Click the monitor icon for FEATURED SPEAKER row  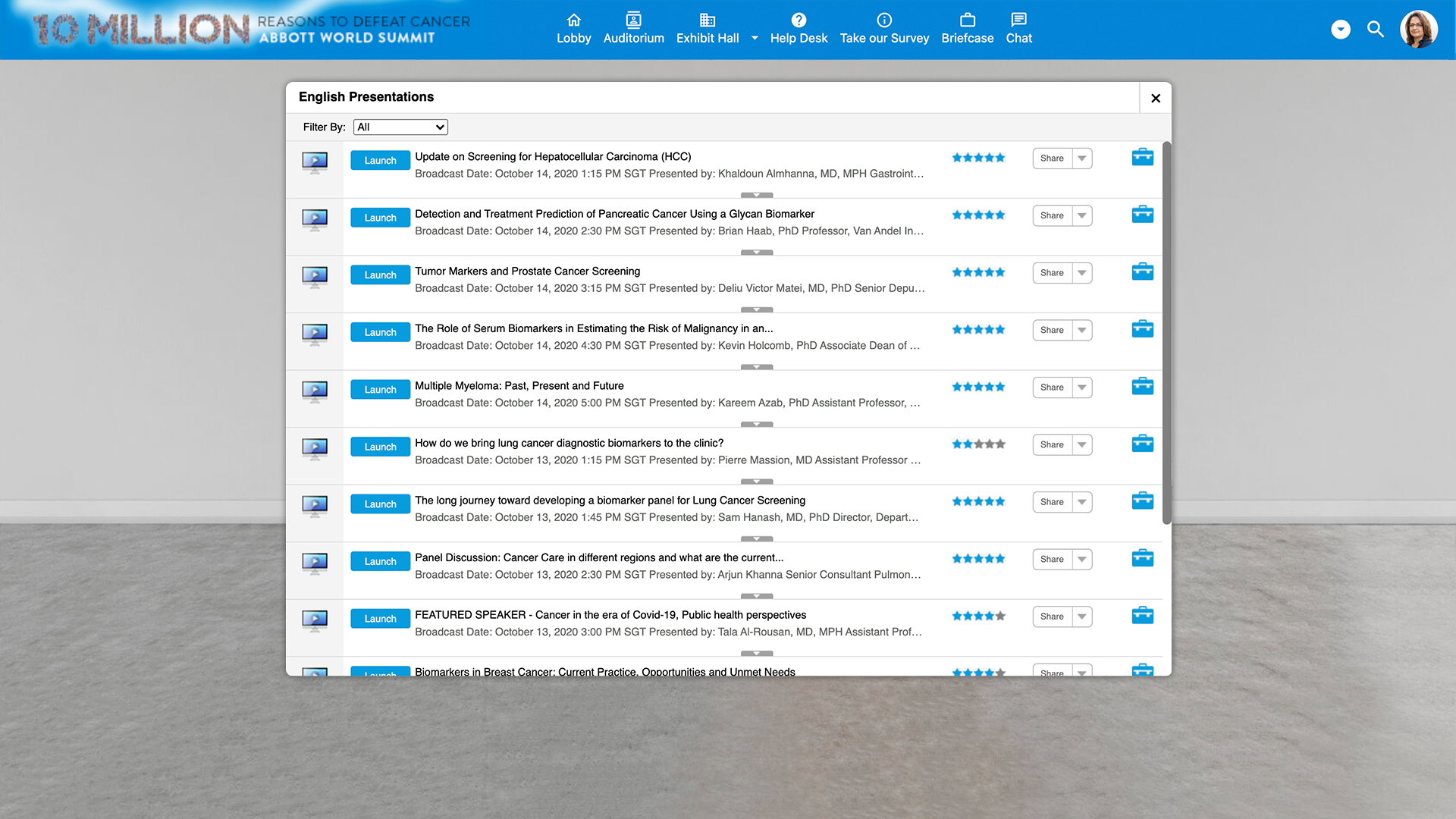click(x=315, y=620)
